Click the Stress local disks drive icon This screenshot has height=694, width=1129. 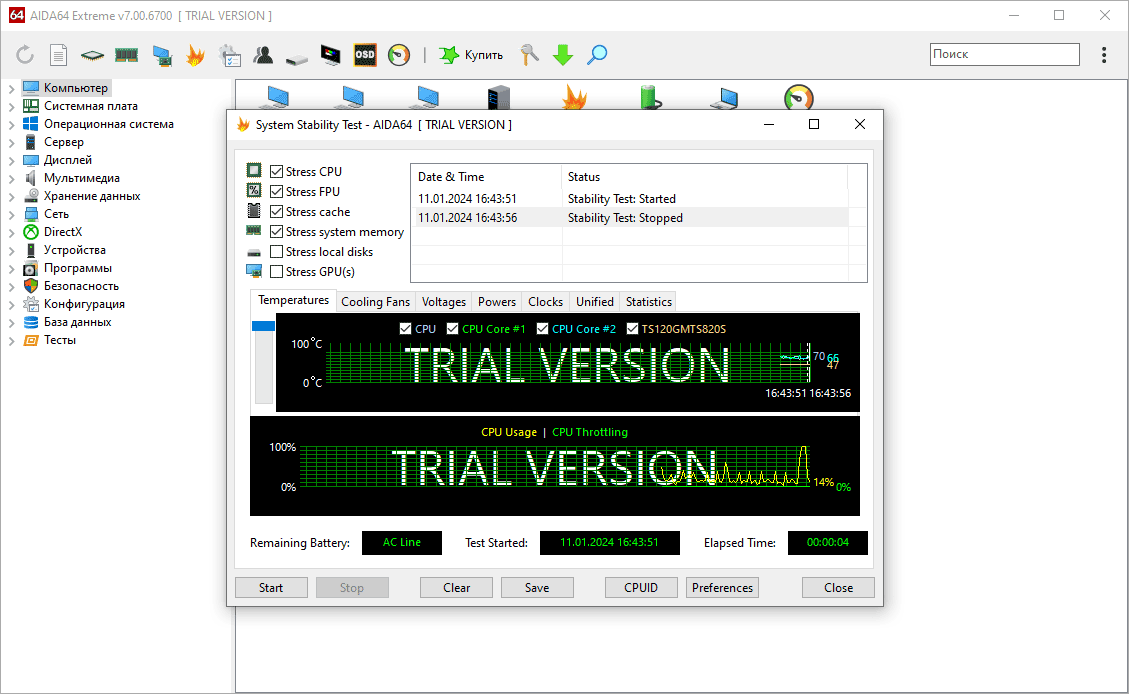point(253,253)
